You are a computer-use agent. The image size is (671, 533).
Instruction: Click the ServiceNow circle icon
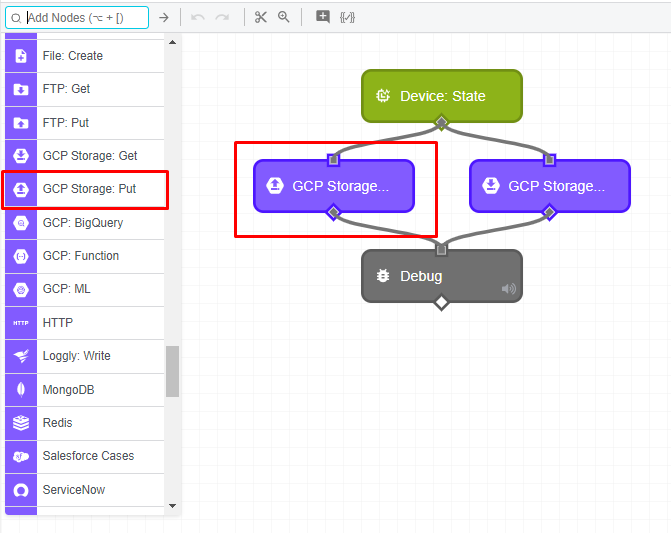(21, 490)
